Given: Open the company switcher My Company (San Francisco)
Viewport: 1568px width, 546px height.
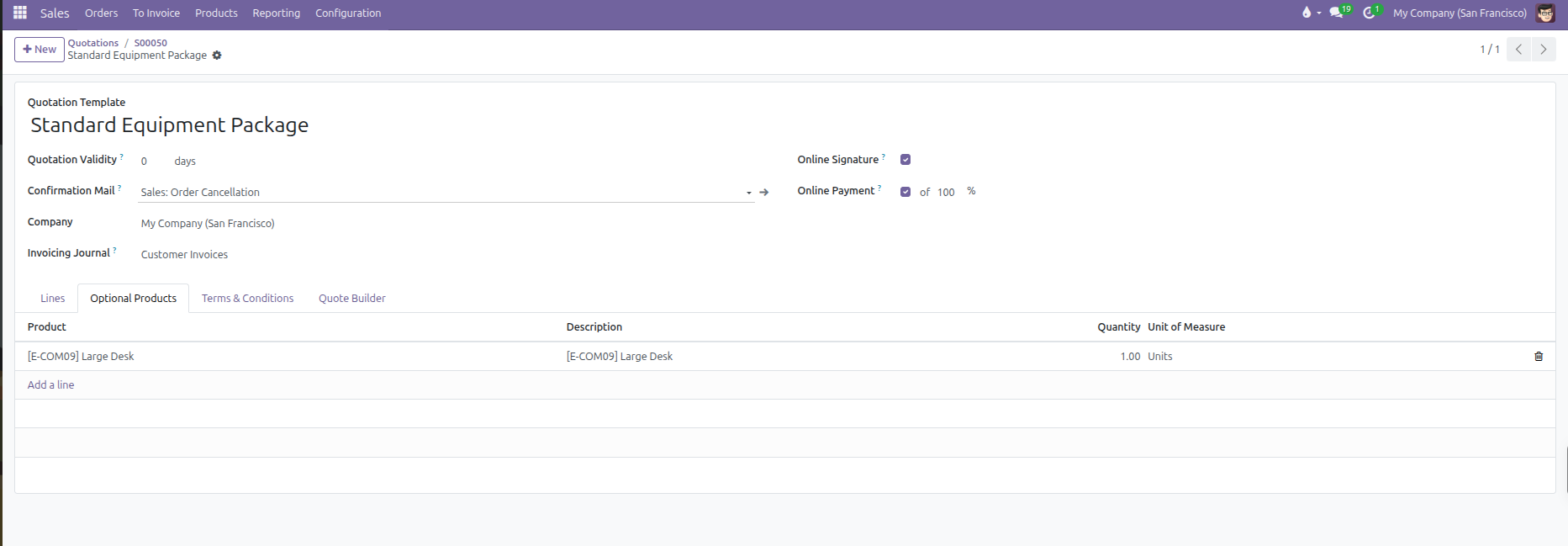Looking at the screenshot, I should click(x=1460, y=13).
